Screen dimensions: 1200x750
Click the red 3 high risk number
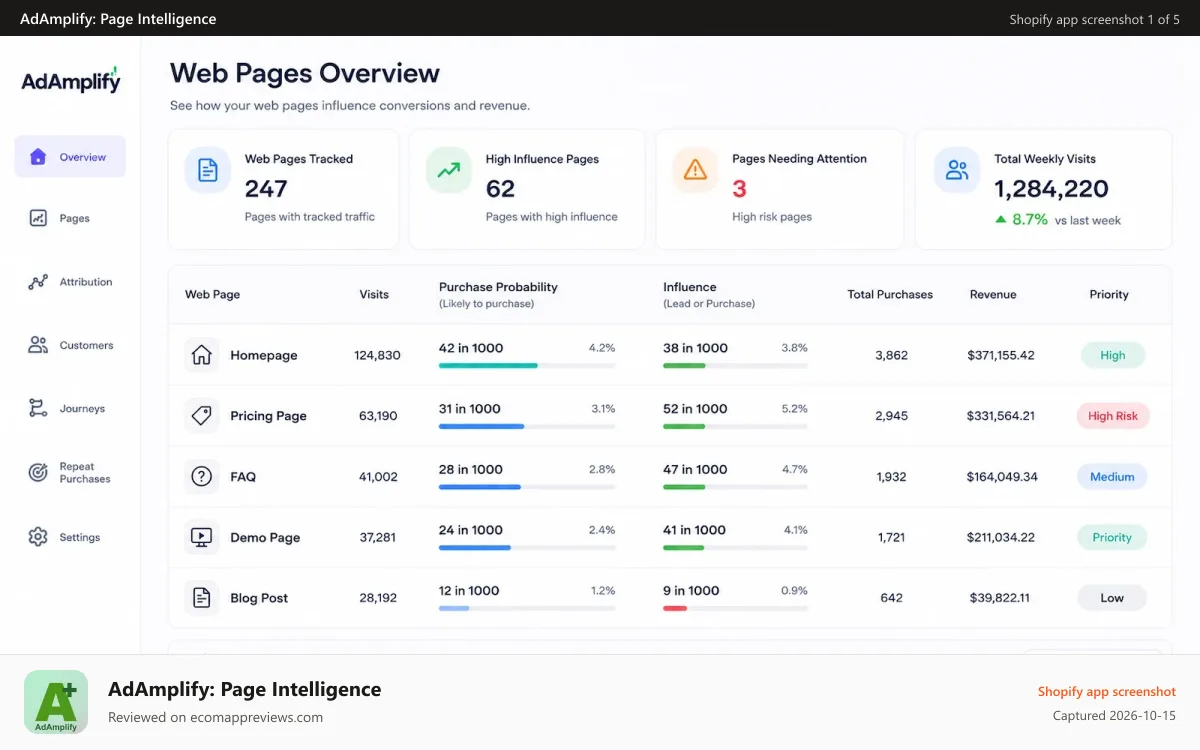[739, 188]
